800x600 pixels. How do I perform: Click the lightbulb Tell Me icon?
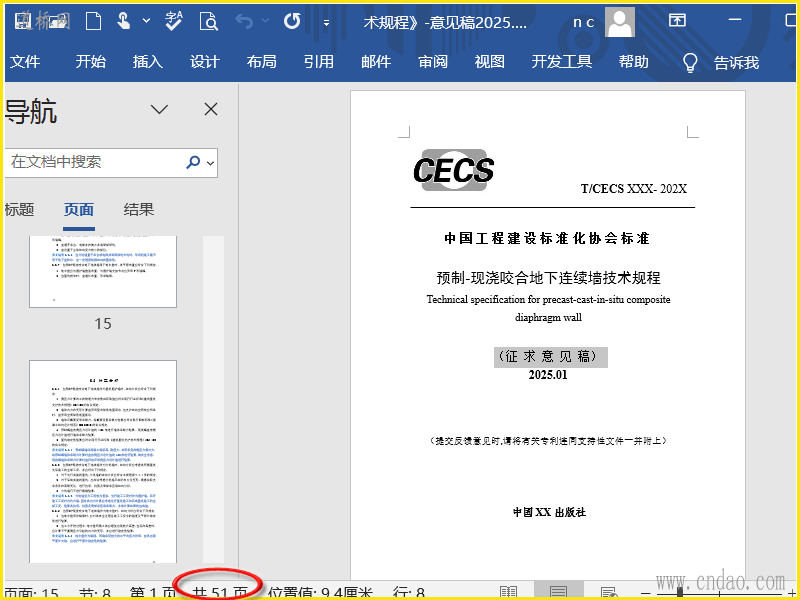click(690, 63)
